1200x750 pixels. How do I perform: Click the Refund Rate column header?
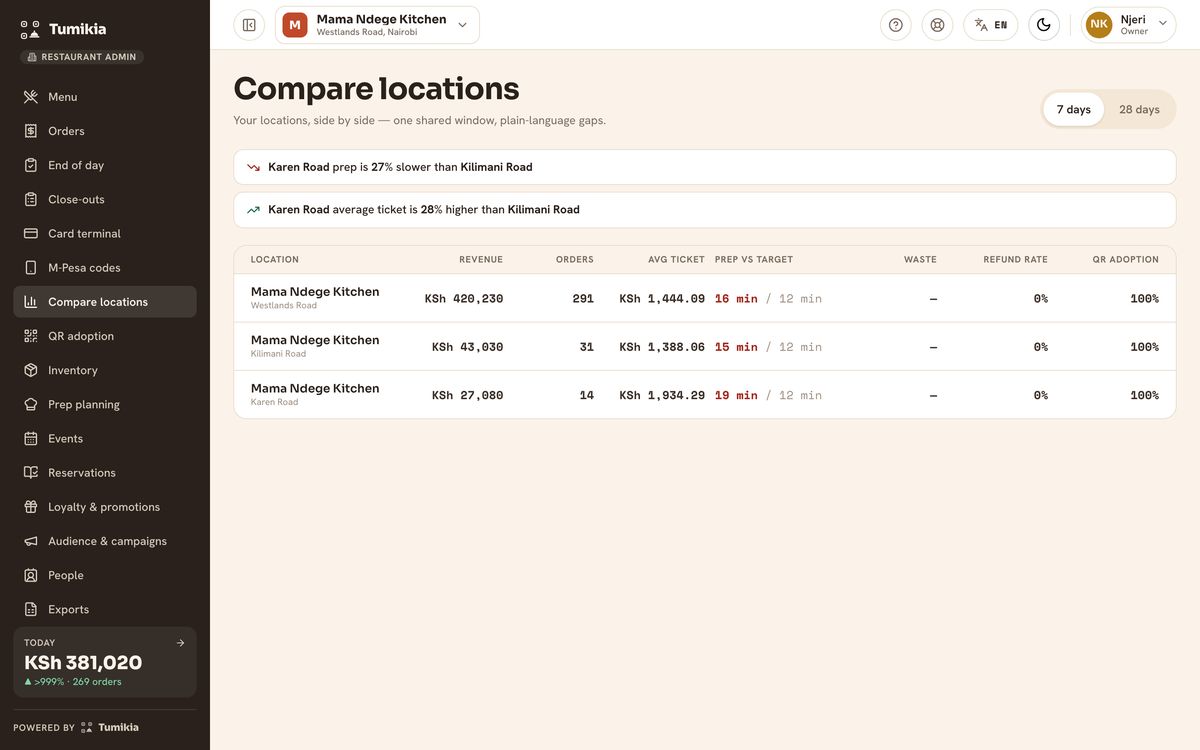(1015, 260)
